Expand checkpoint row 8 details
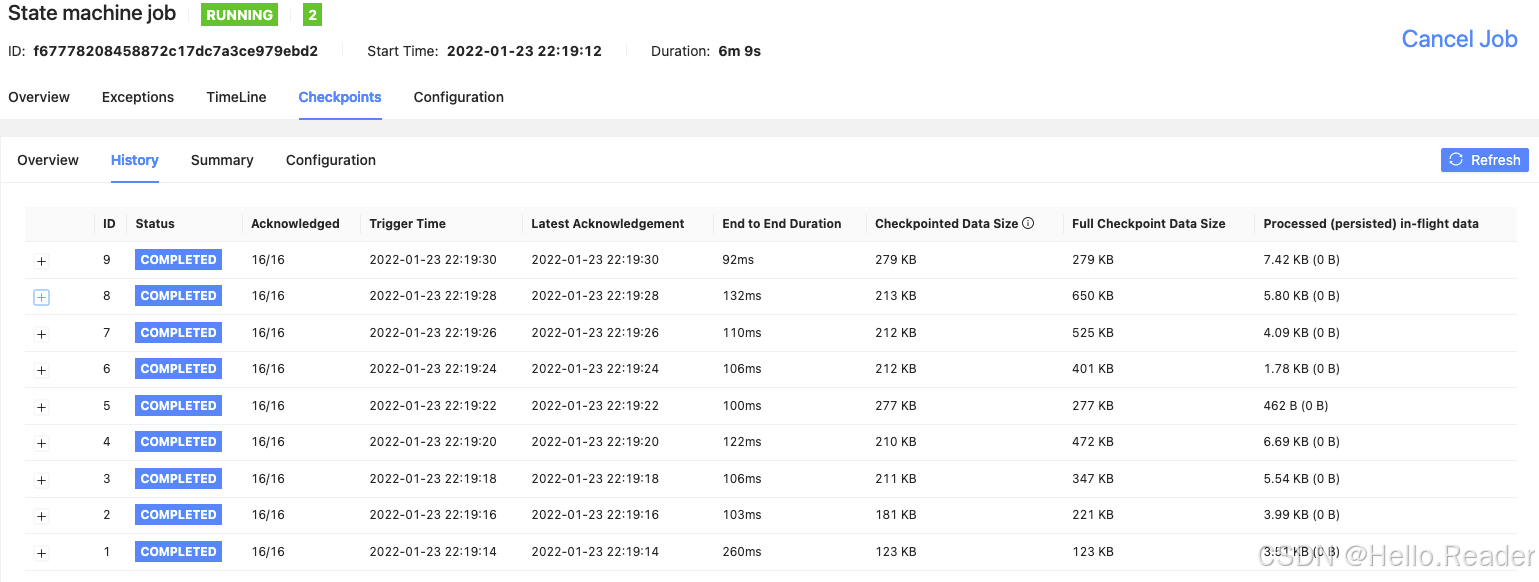 41,296
